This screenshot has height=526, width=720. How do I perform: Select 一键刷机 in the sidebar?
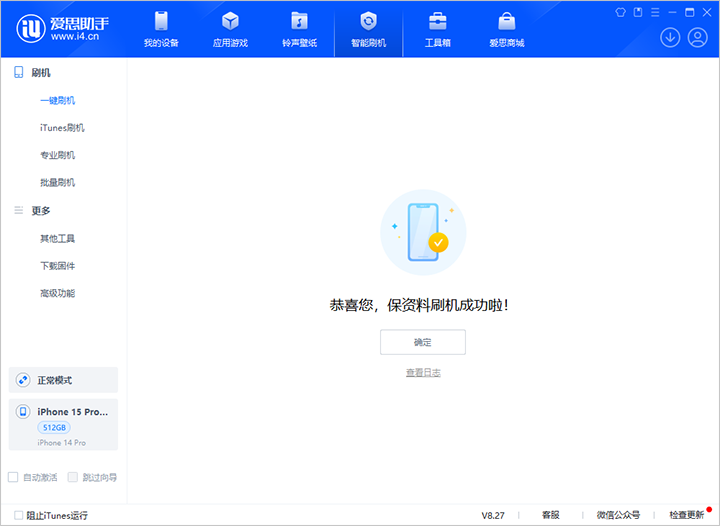(57, 101)
